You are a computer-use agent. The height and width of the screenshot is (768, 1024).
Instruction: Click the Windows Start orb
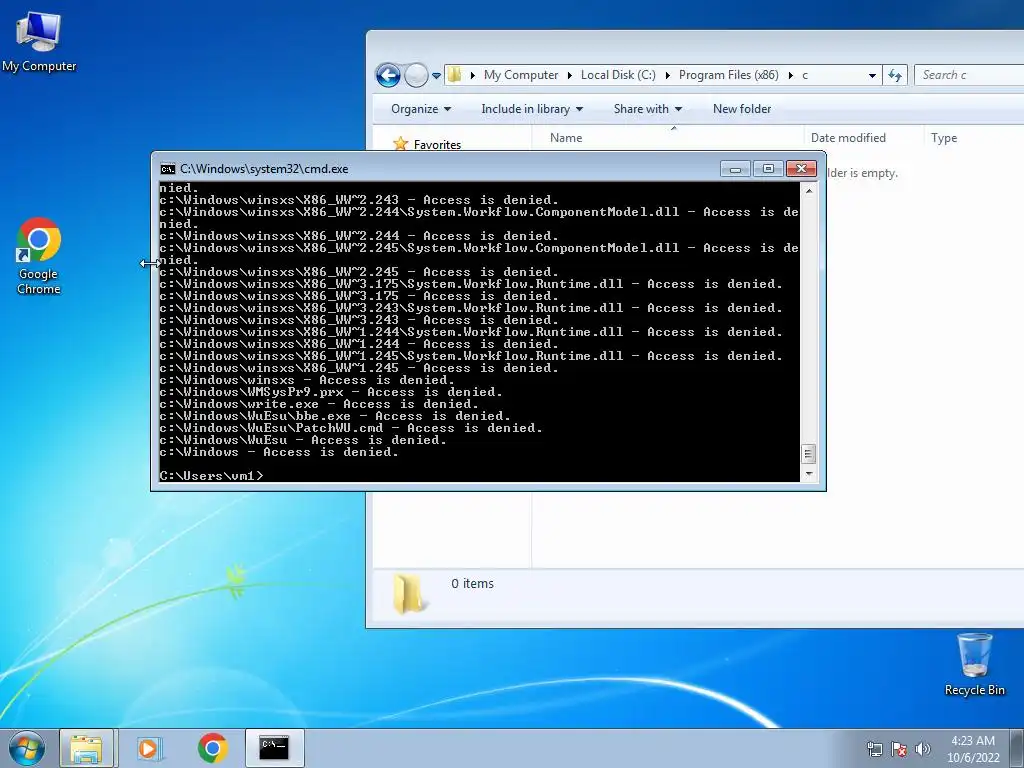point(27,748)
